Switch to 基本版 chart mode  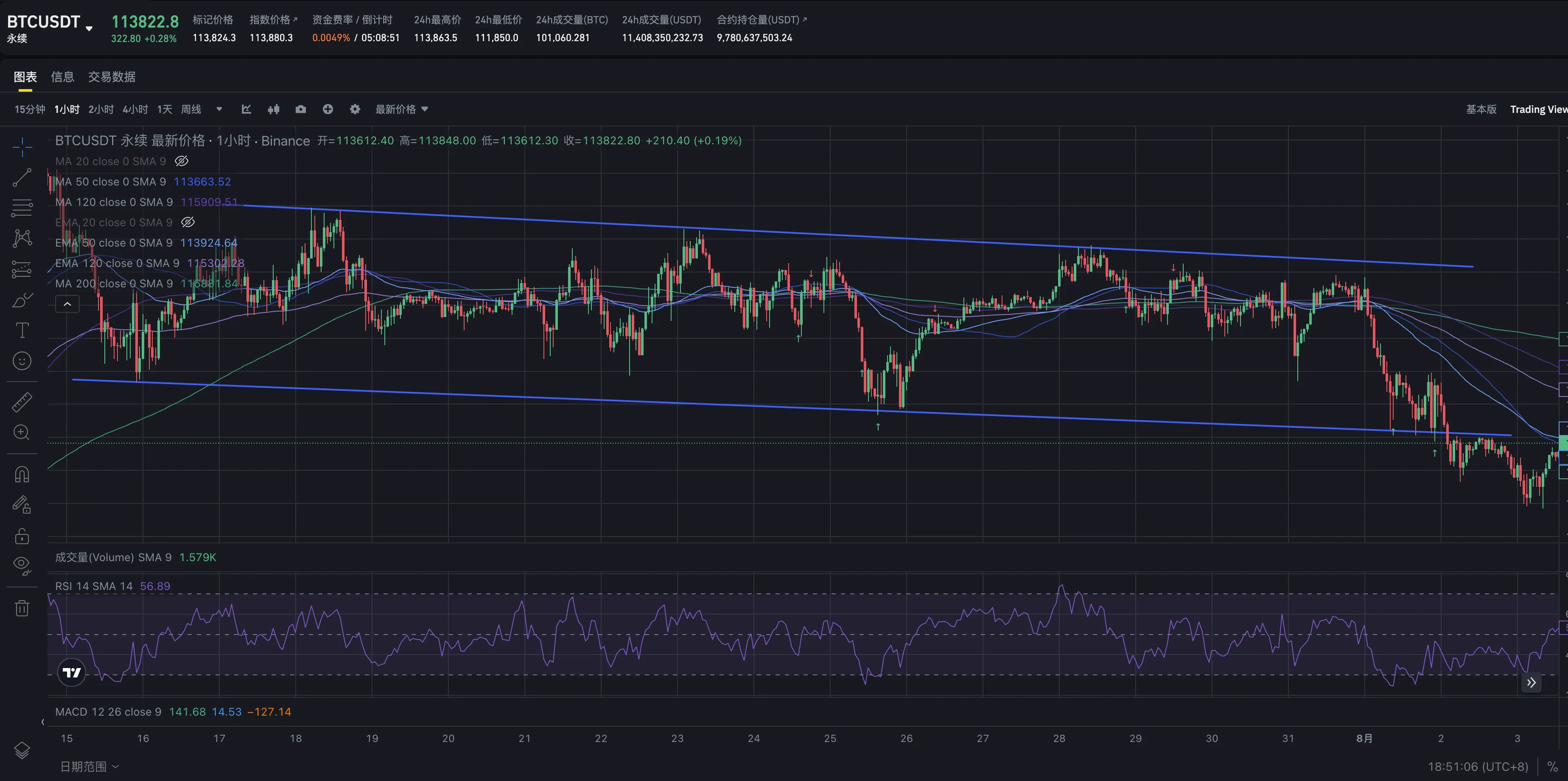coord(1481,109)
